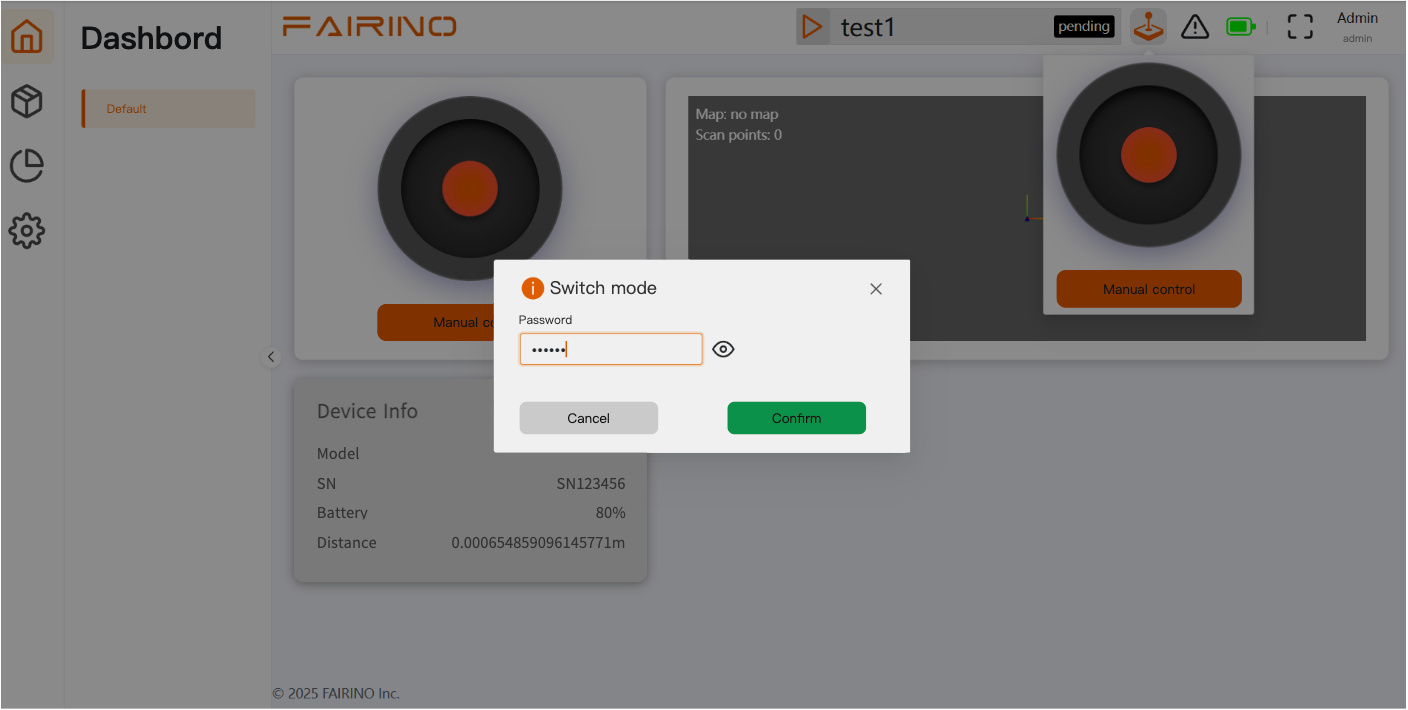Click the red joystick knob in popup
The height and width of the screenshot is (710, 1408).
click(x=1149, y=155)
